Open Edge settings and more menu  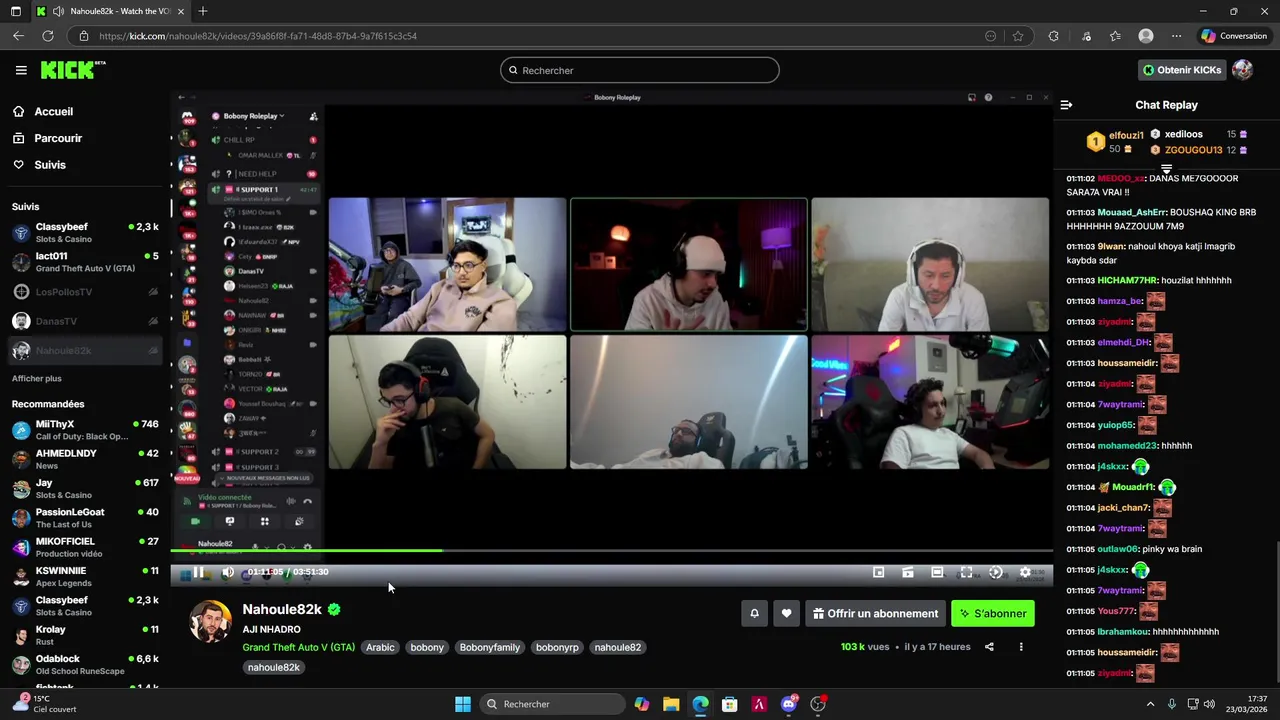(1176, 36)
